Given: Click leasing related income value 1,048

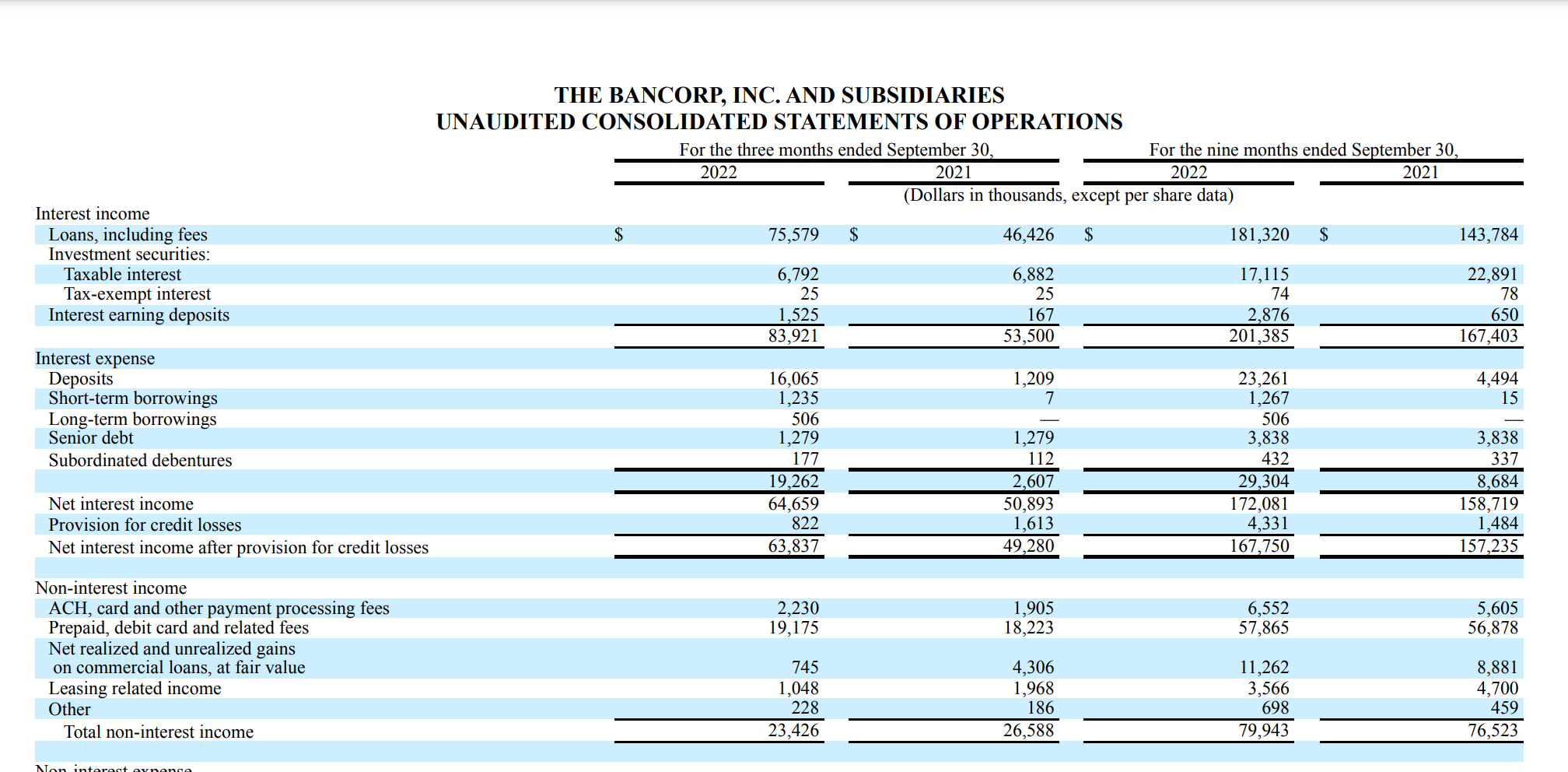Looking at the screenshot, I should click(x=798, y=688).
